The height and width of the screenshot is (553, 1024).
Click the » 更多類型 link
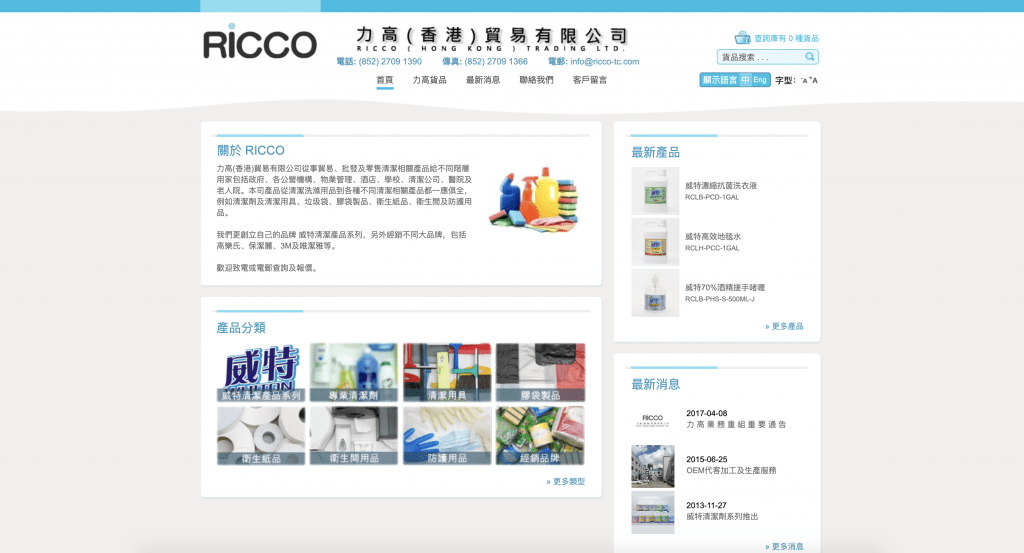pos(566,481)
